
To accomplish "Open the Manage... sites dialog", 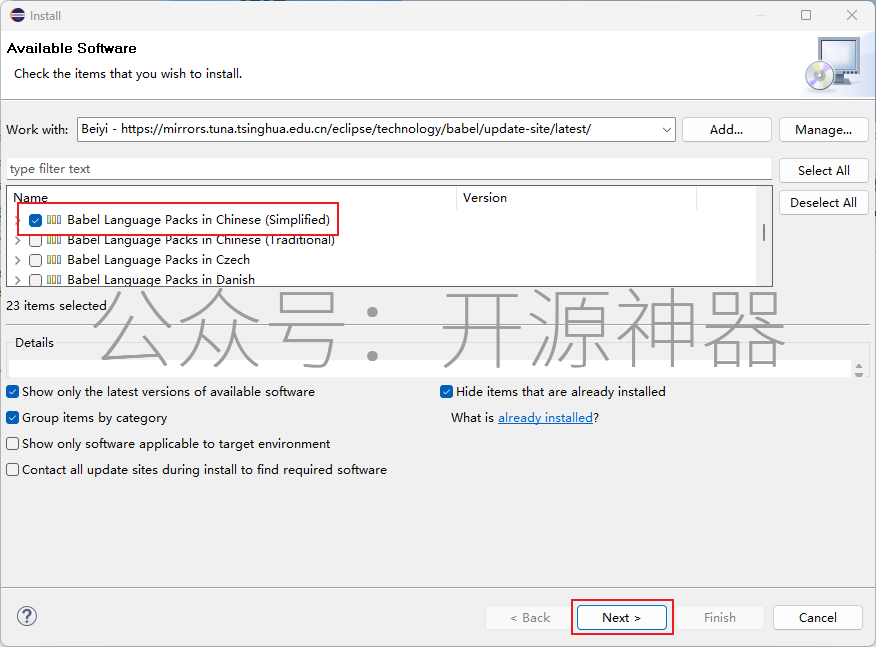I will coord(823,130).
